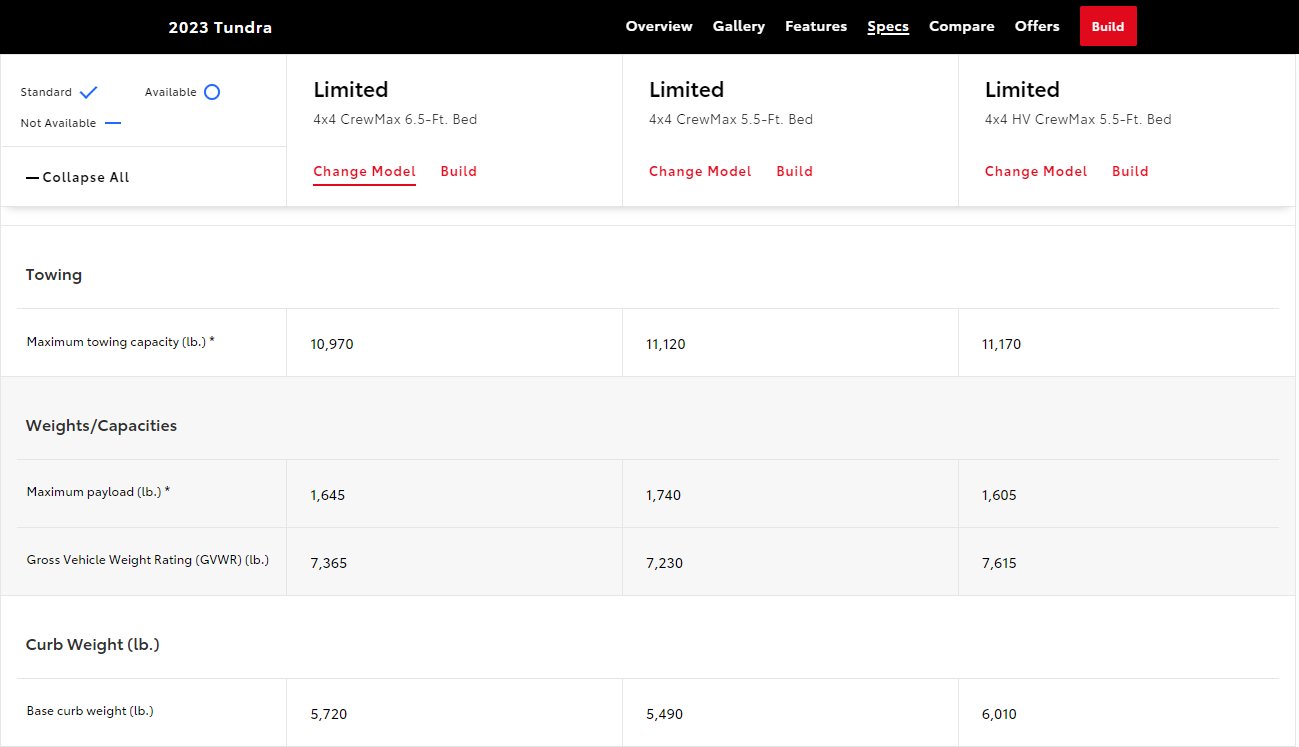The width and height of the screenshot is (1299, 747).
Task: Open the Gallery tab
Action: click(x=739, y=27)
